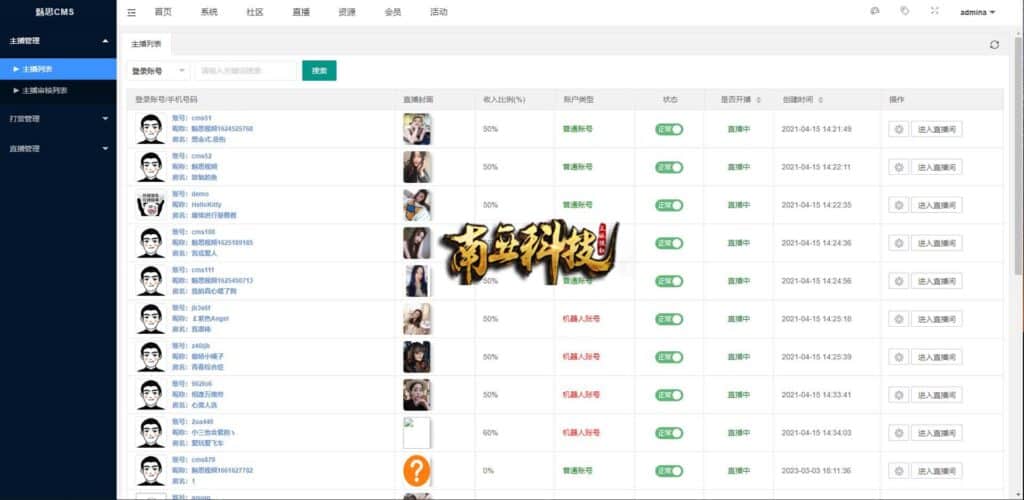Click the refresh icon at tab bar right
Image resolution: width=1024 pixels, height=500 pixels.
click(994, 45)
